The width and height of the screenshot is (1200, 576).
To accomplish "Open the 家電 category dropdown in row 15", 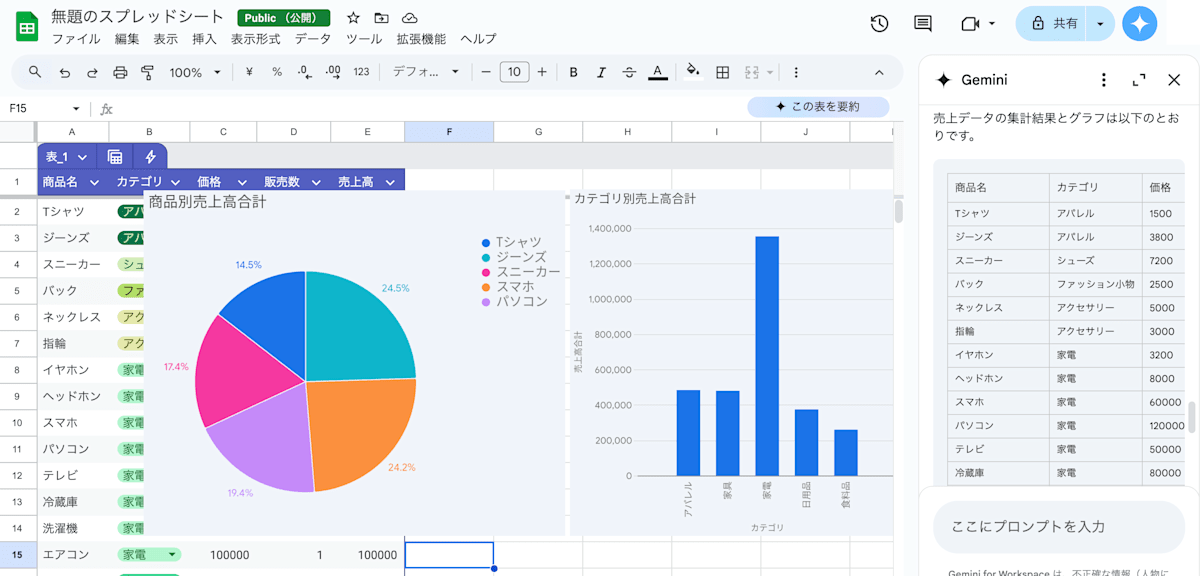I will click(173, 555).
